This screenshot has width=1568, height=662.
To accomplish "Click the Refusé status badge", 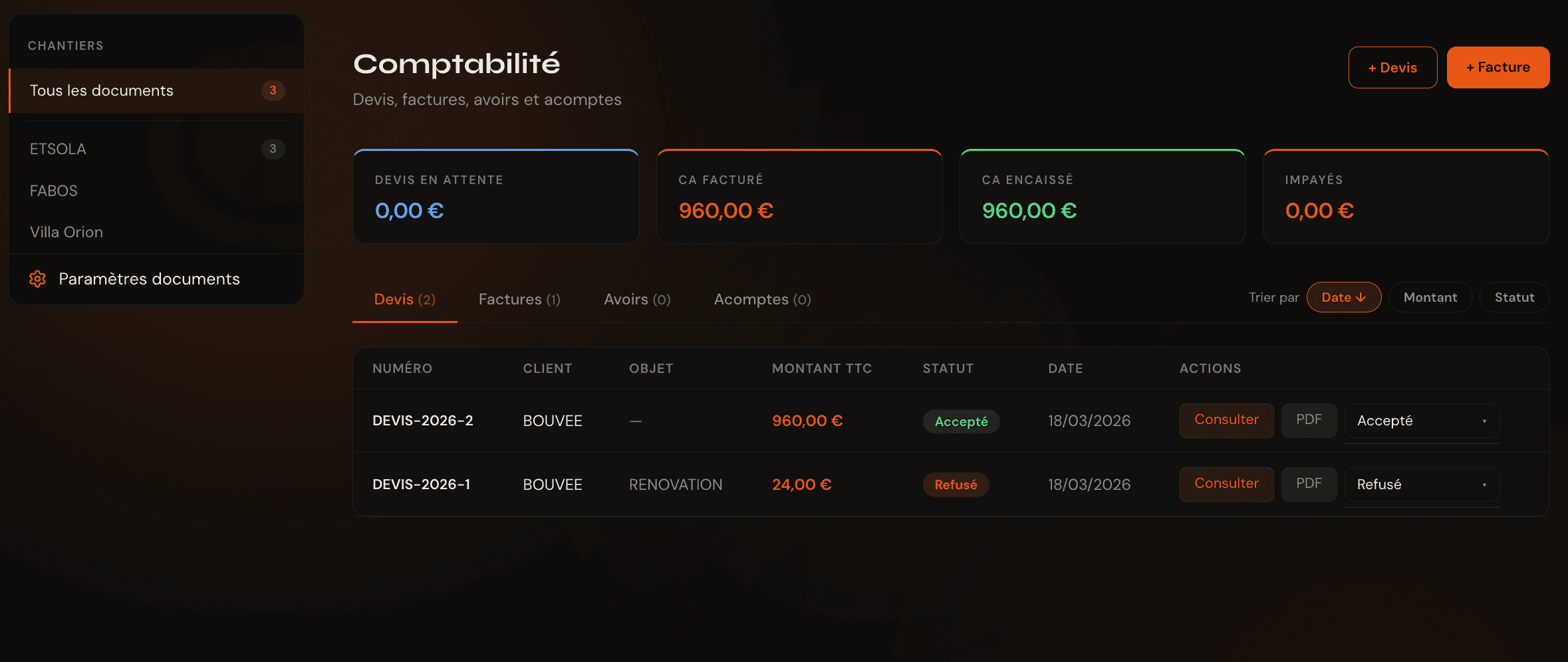I will click(x=956, y=485).
